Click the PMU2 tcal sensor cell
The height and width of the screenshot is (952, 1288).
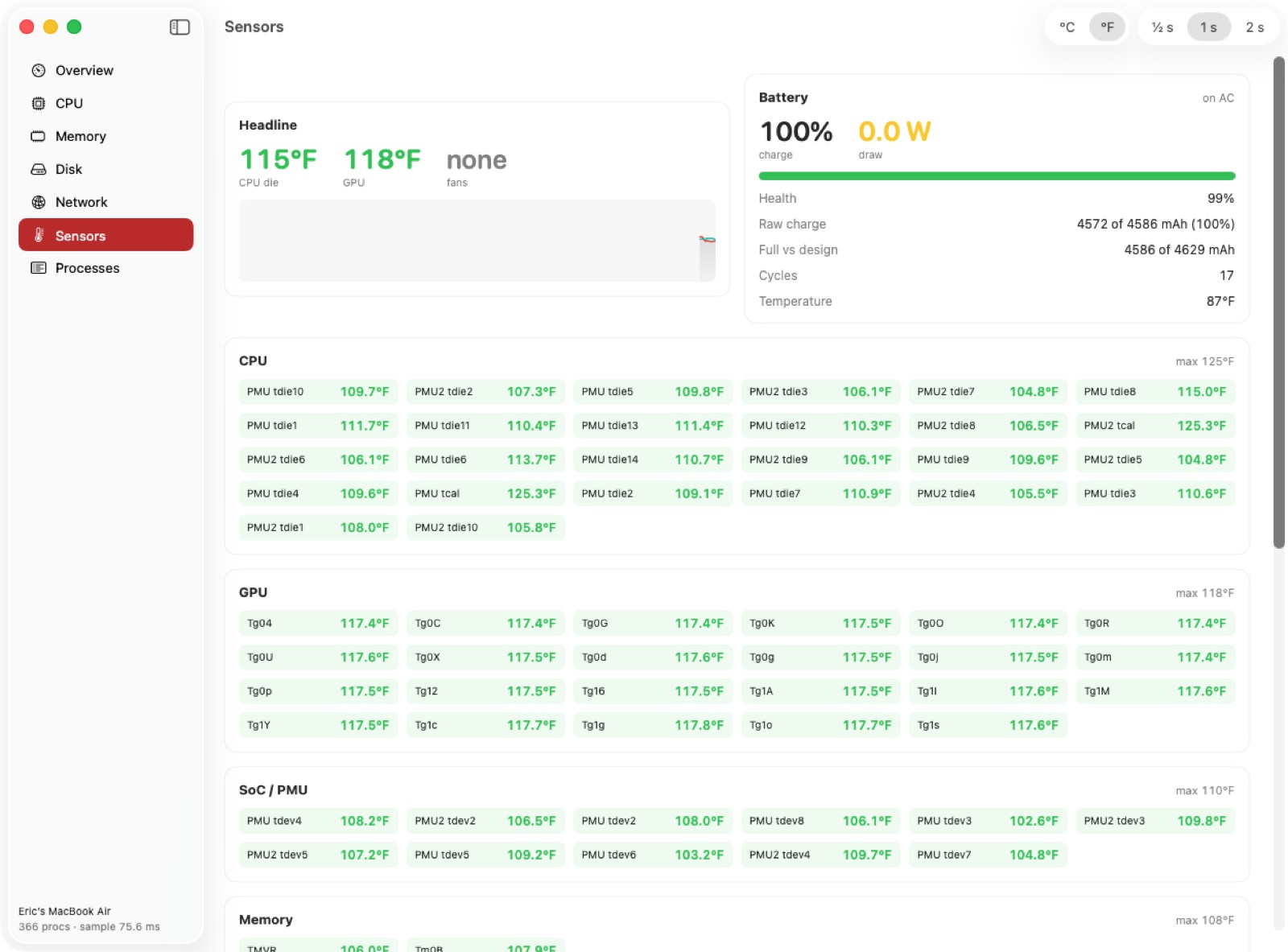tap(1155, 426)
